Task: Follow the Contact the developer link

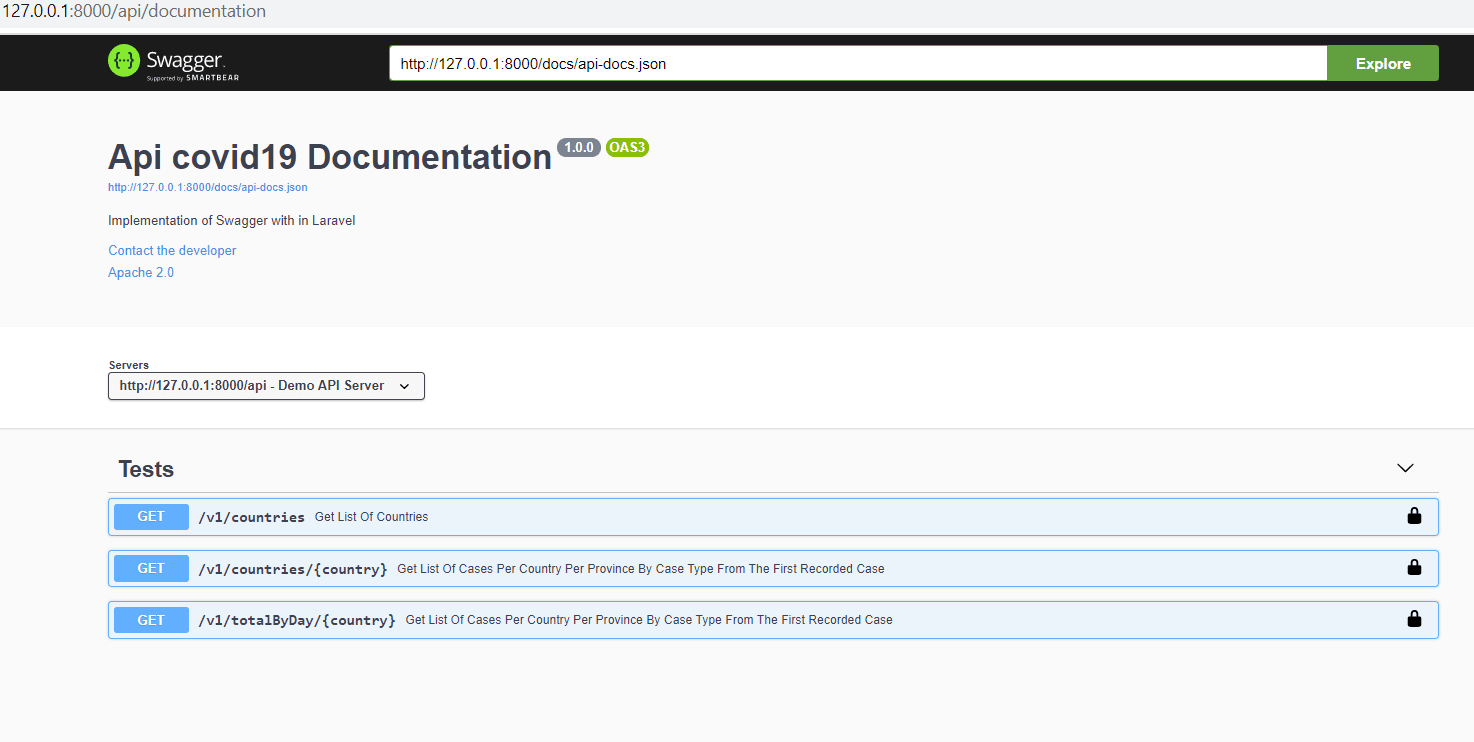Action: [x=172, y=250]
